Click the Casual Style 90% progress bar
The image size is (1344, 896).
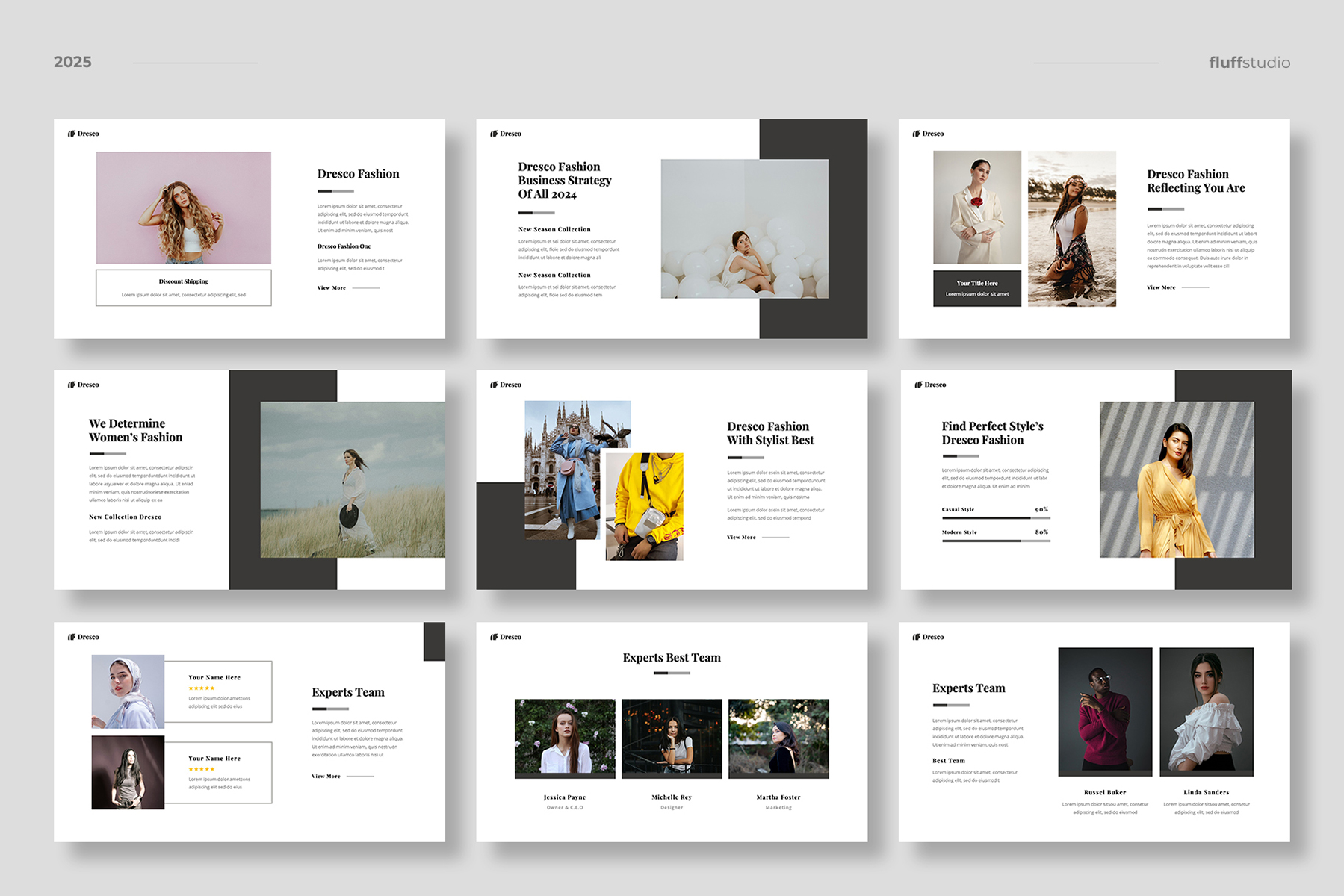(996, 517)
